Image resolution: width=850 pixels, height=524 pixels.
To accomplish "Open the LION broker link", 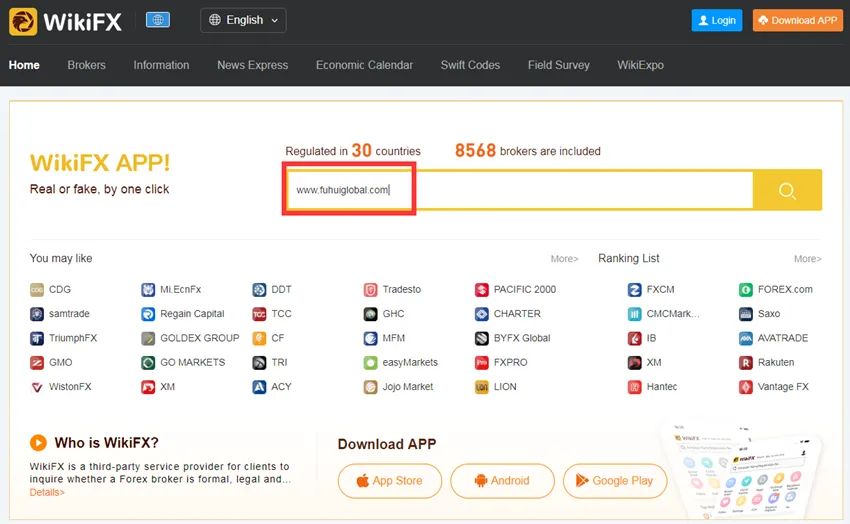I will [505, 387].
